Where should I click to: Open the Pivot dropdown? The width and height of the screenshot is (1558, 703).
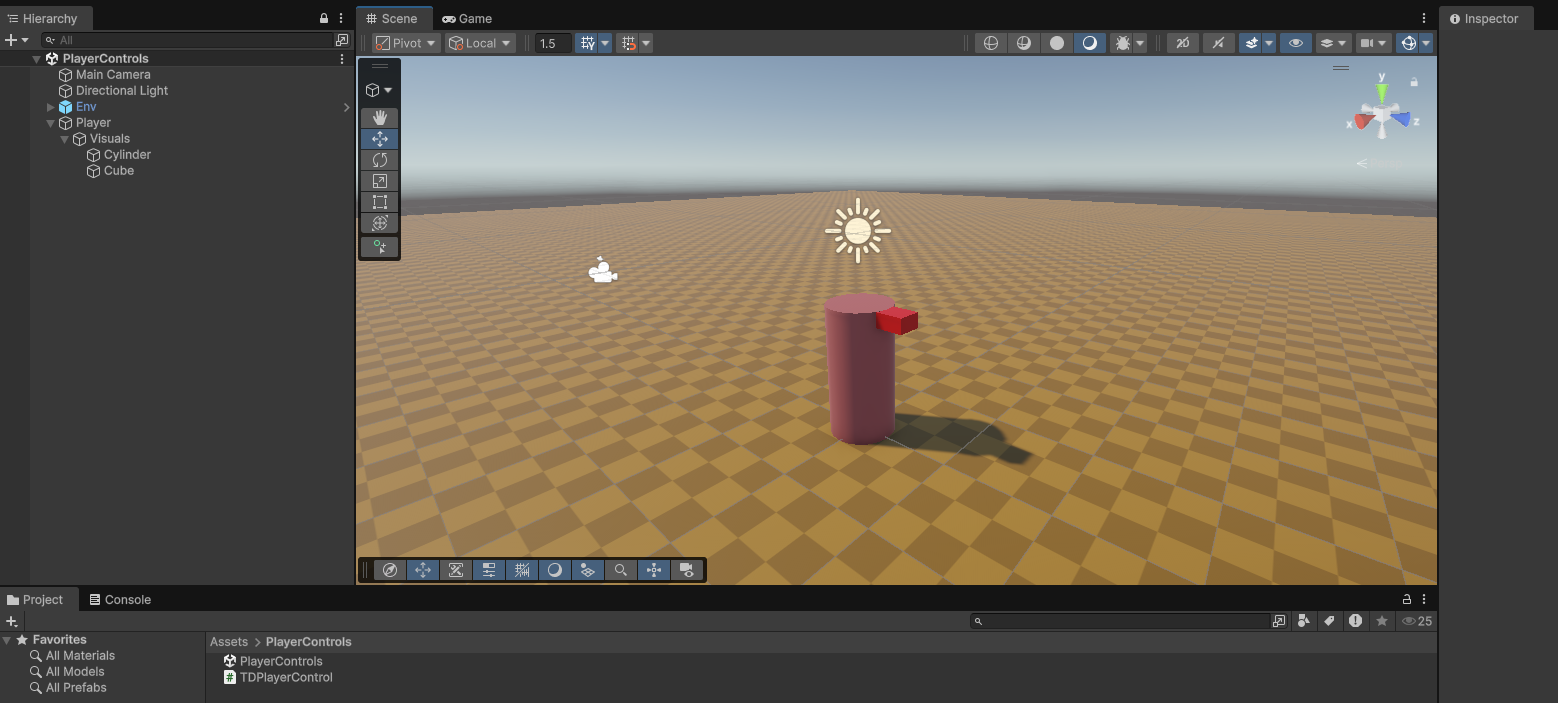(x=406, y=43)
